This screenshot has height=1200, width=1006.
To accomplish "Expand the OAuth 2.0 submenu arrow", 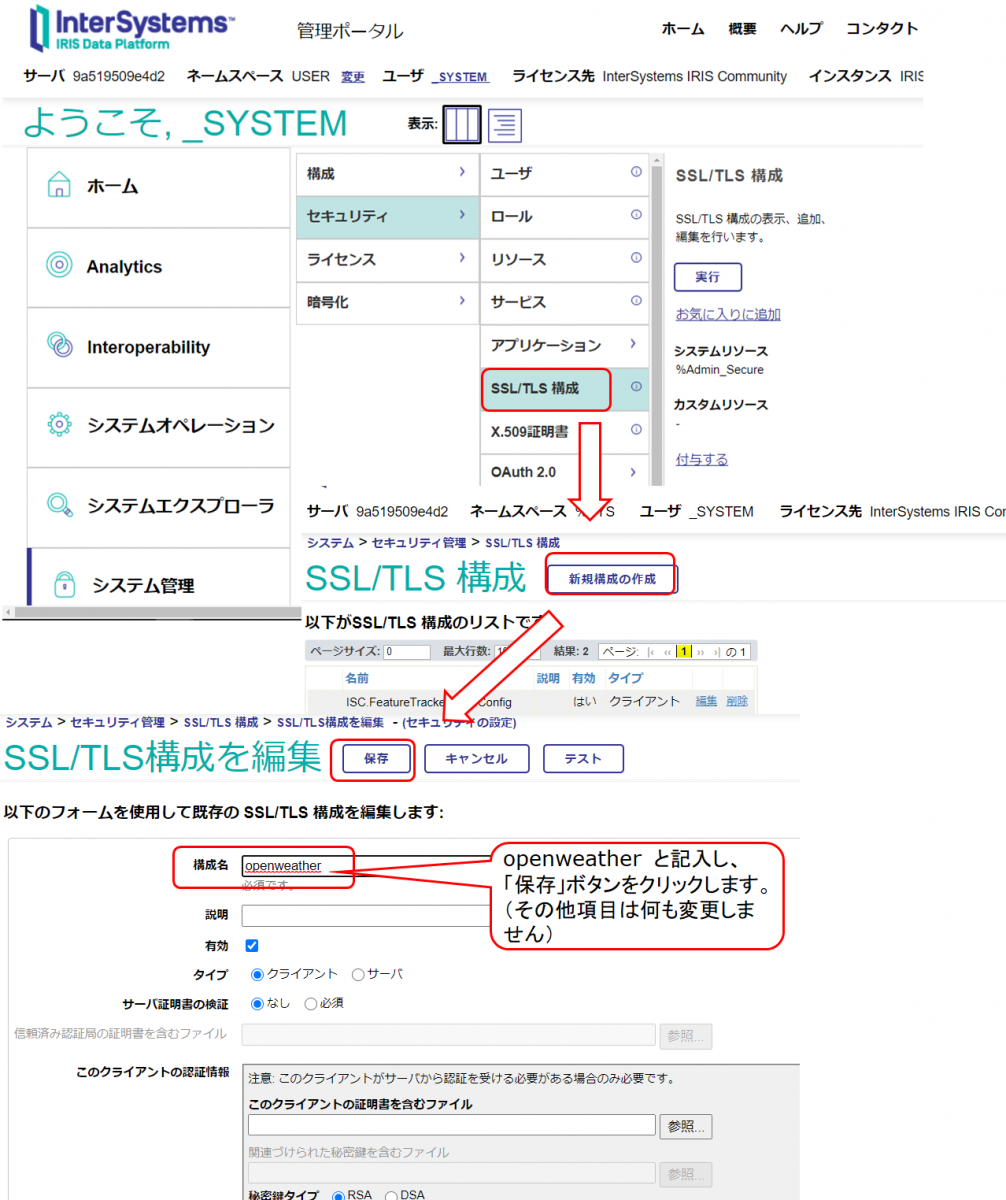I will point(633,472).
